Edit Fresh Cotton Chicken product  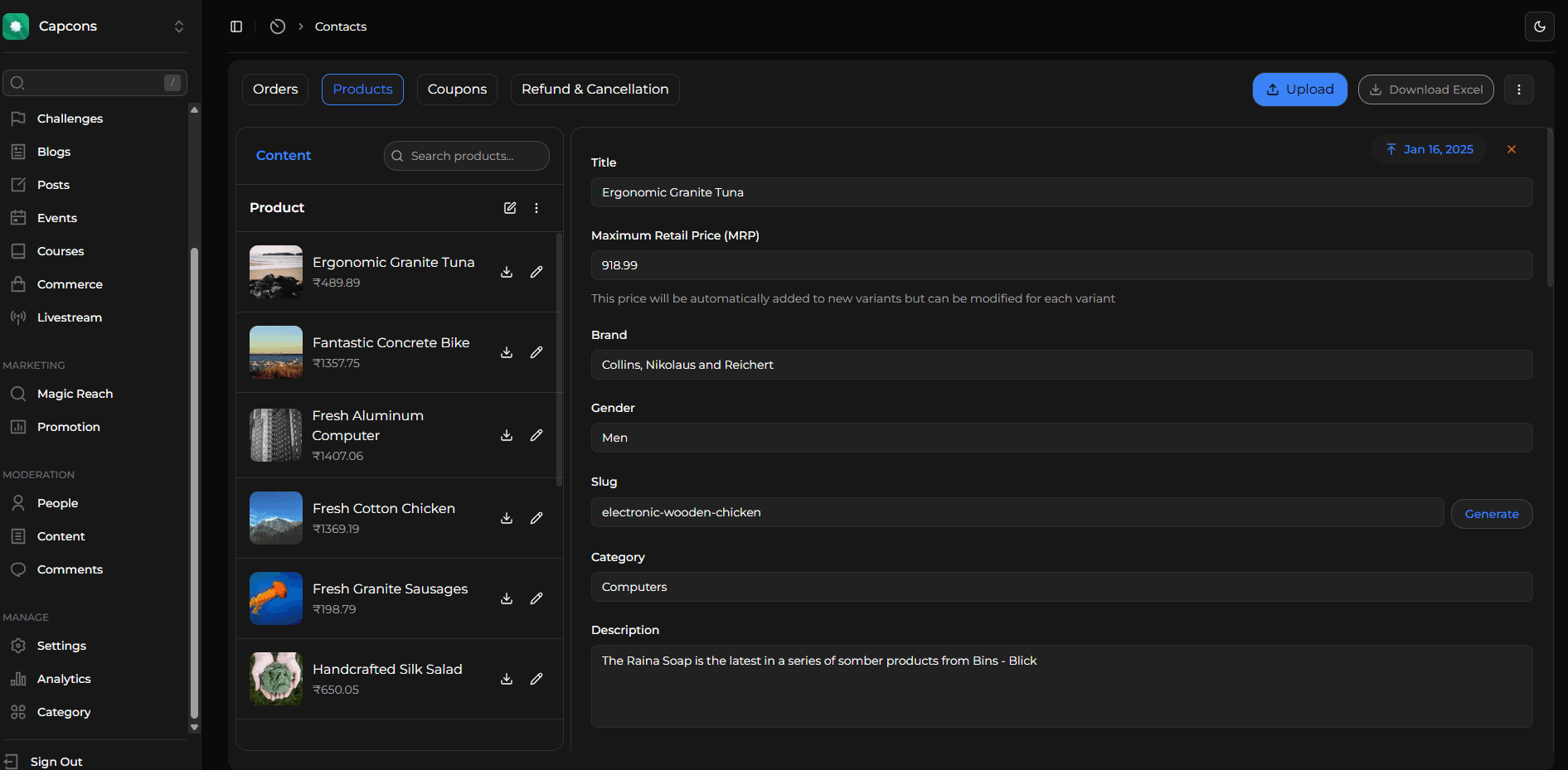536,518
